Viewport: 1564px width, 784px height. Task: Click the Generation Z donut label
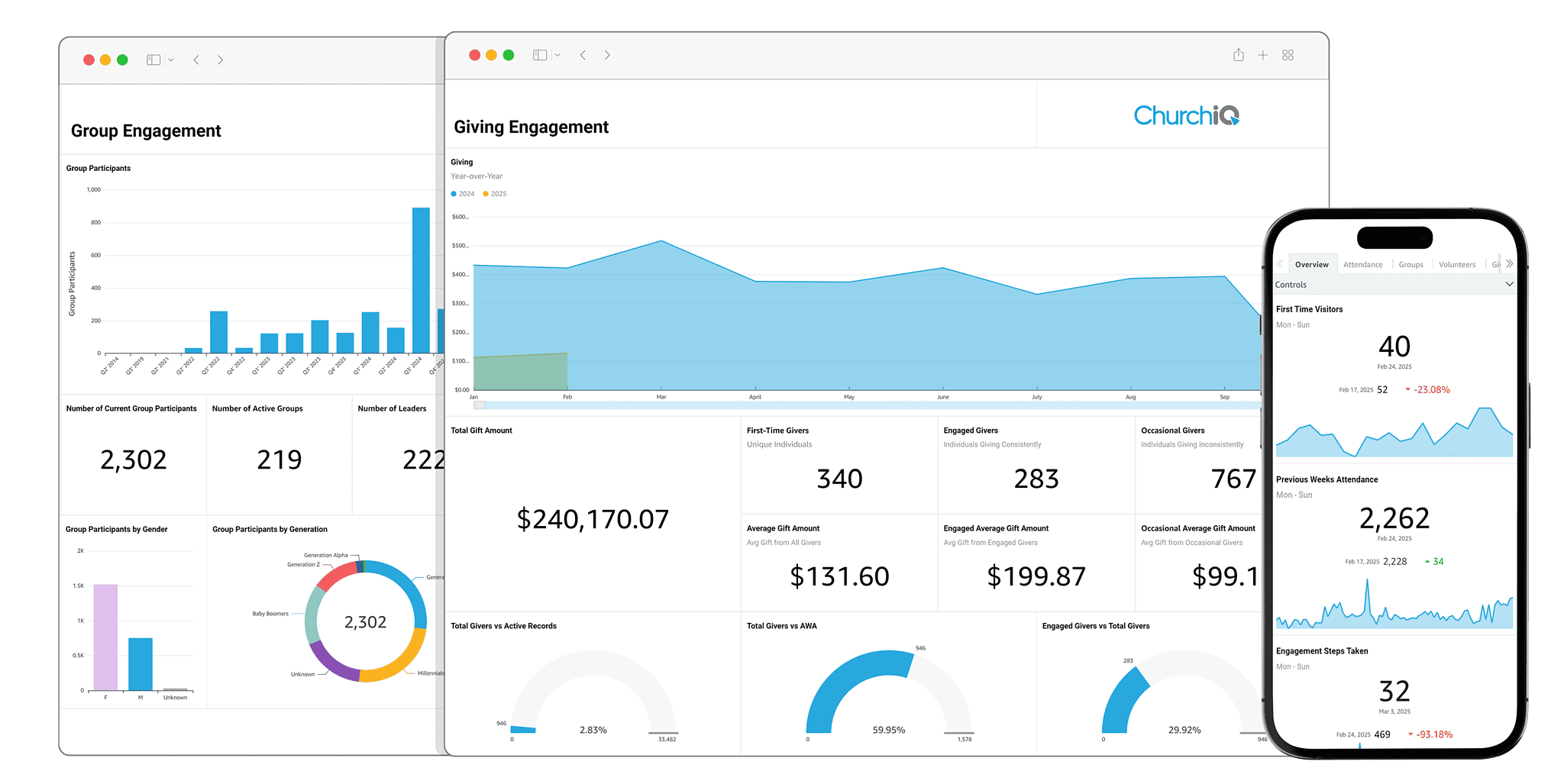[303, 565]
